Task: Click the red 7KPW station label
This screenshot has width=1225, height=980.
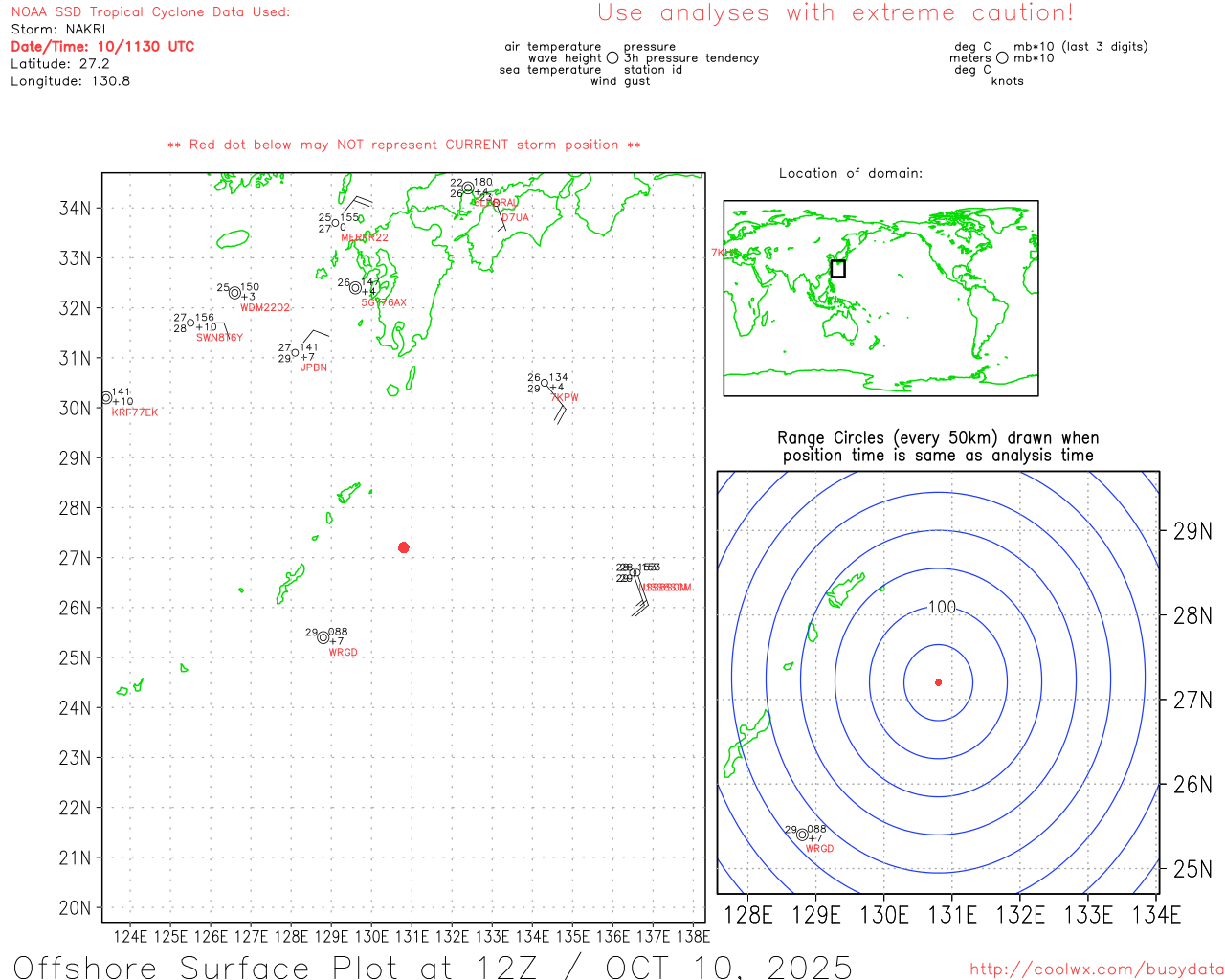Action: 565,398
